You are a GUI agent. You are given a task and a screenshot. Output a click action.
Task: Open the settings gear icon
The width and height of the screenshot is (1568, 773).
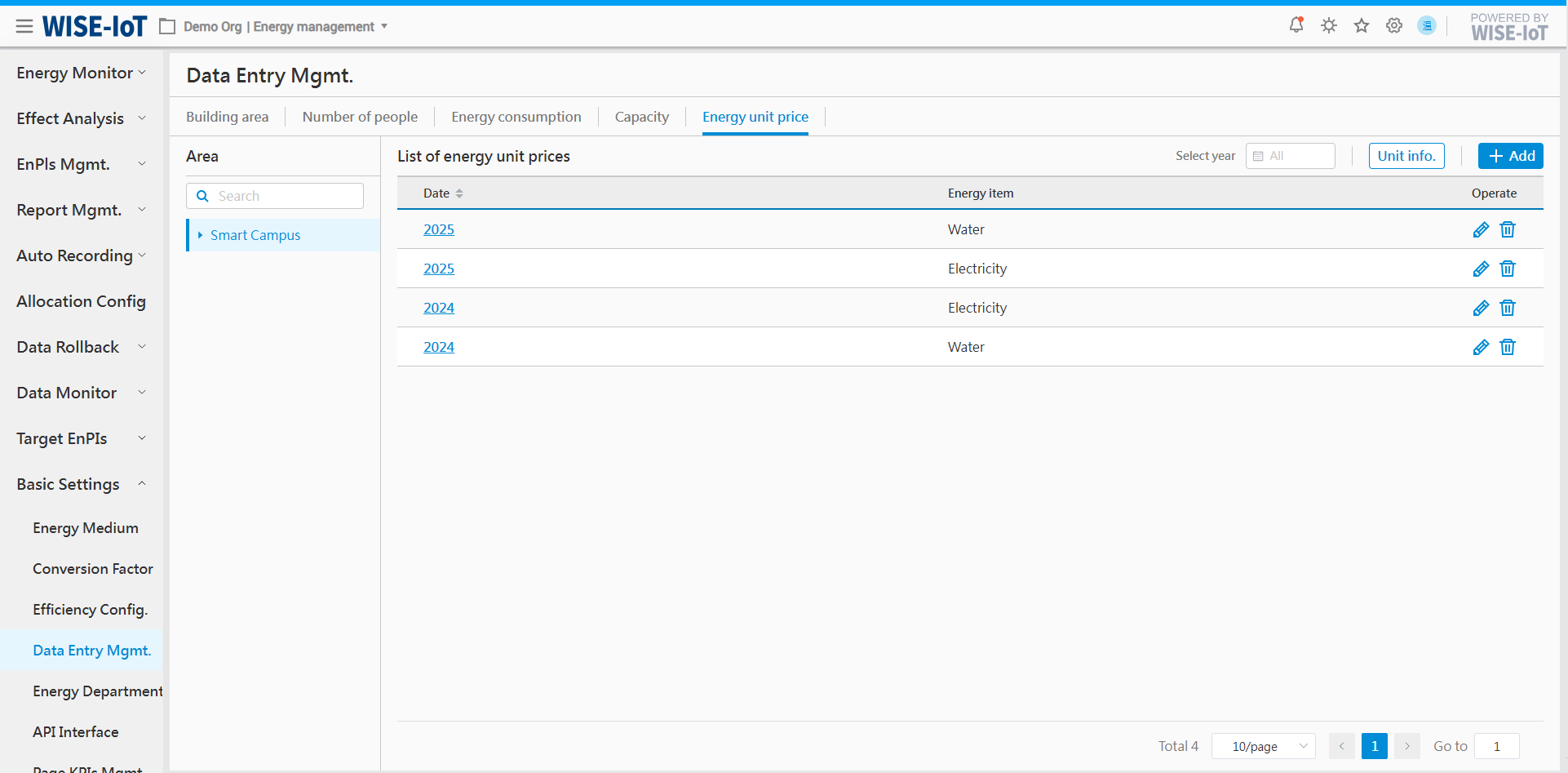click(1394, 25)
